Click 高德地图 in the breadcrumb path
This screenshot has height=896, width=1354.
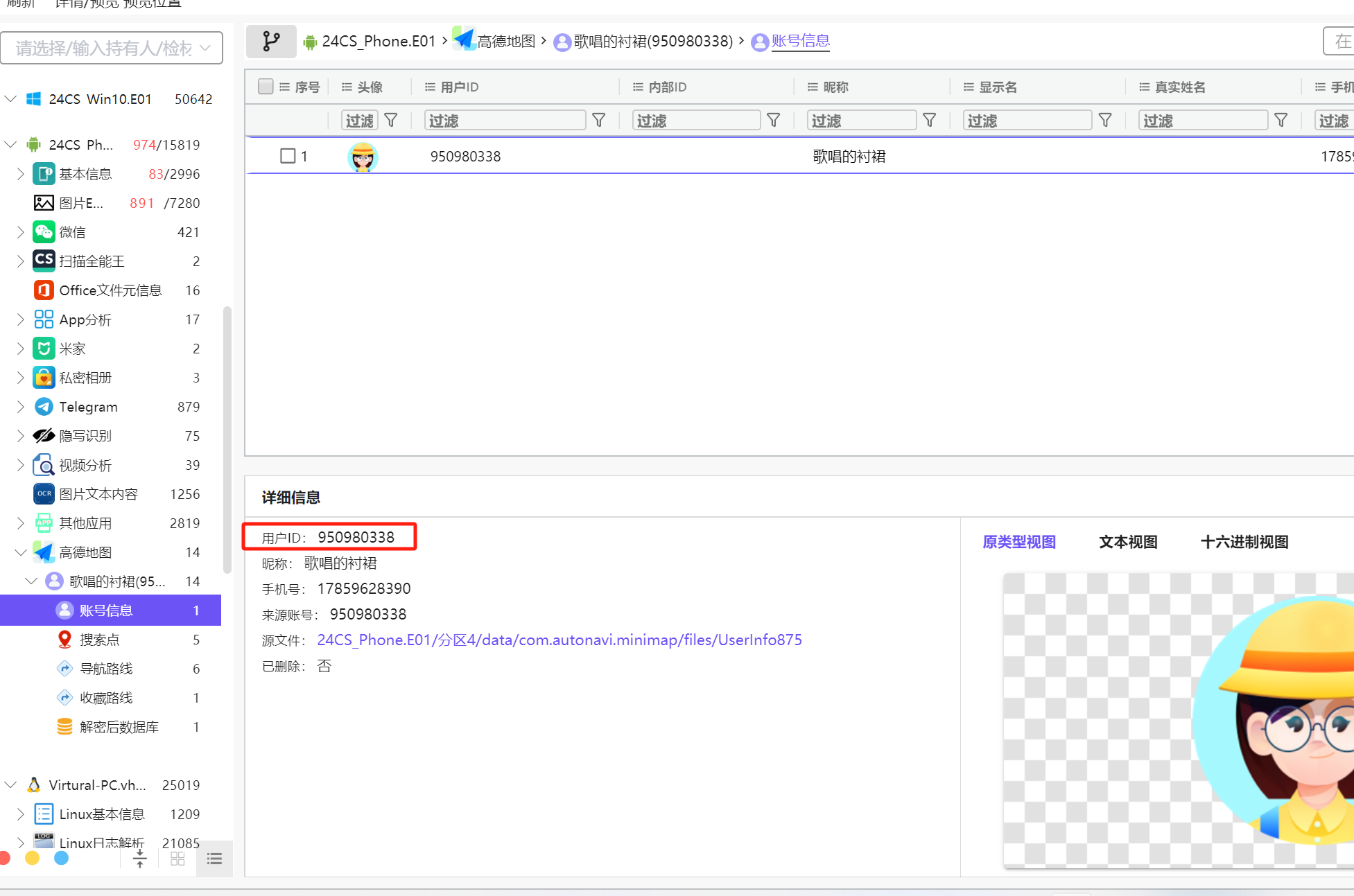[x=505, y=42]
